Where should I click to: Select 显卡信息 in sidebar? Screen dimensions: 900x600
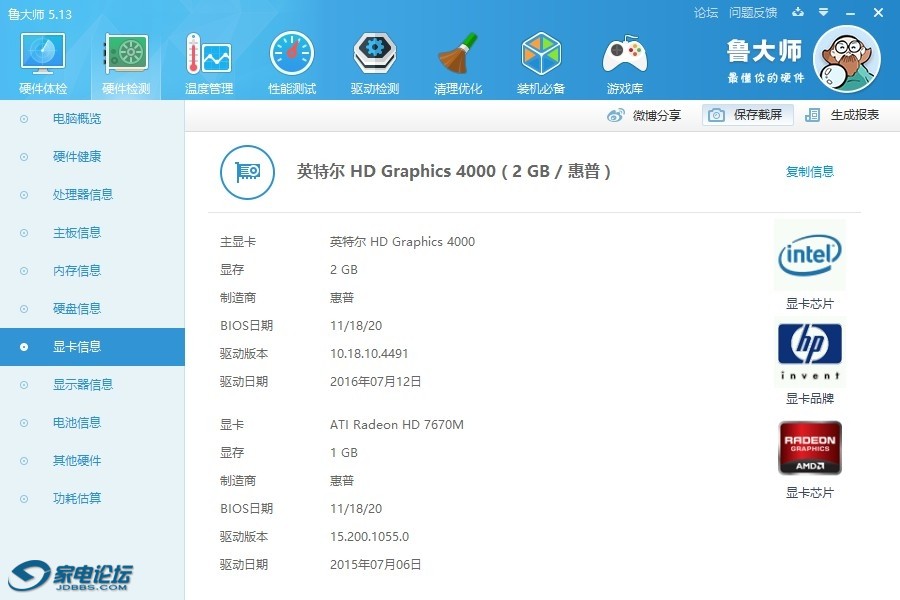click(x=92, y=347)
